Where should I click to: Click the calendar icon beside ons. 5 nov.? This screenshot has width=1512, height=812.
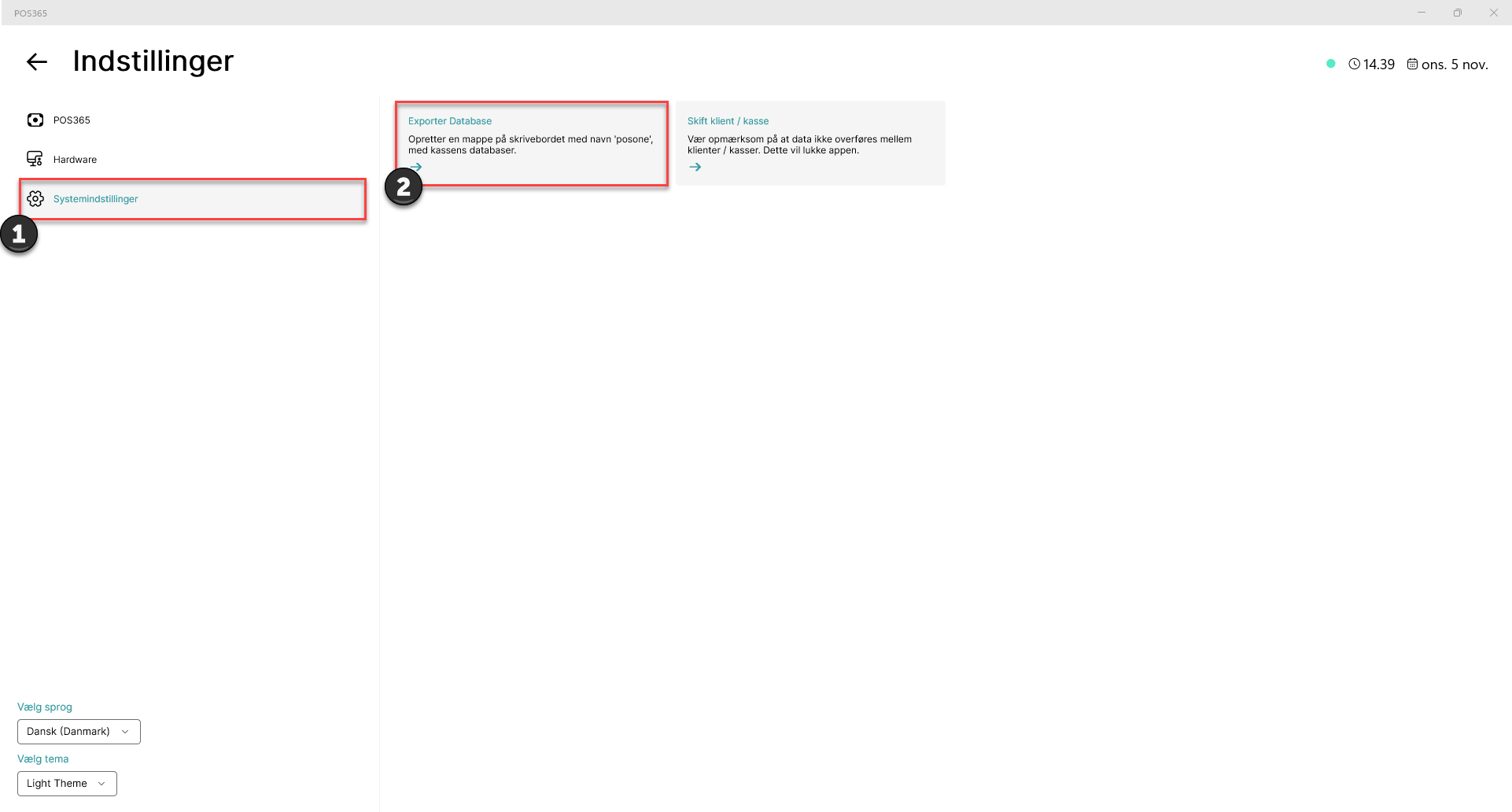(x=1412, y=65)
